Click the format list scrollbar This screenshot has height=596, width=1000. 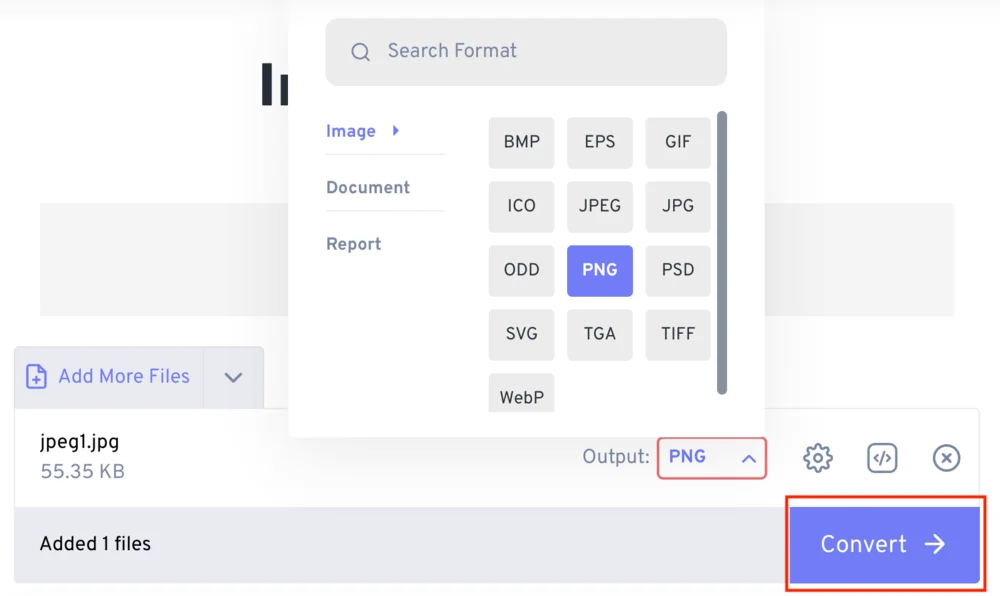pos(722,252)
